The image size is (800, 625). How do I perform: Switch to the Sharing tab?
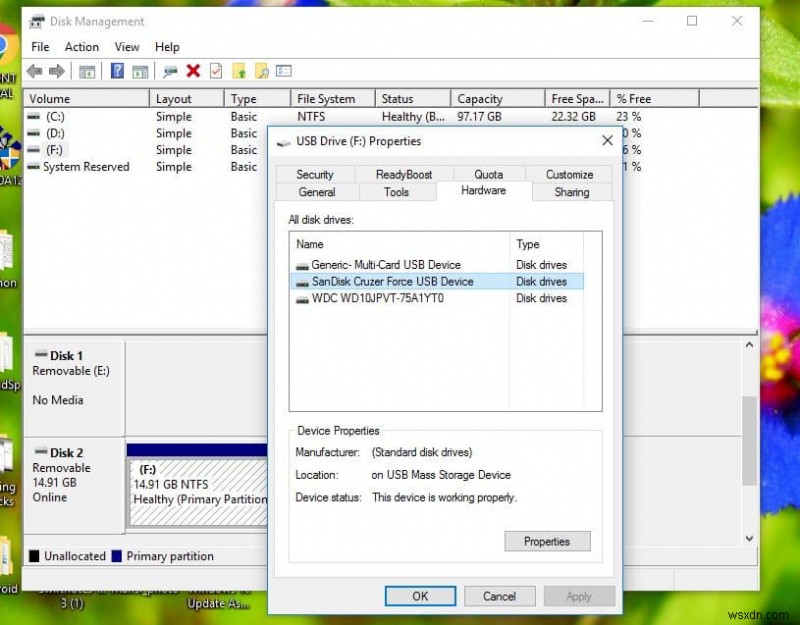(x=572, y=192)
